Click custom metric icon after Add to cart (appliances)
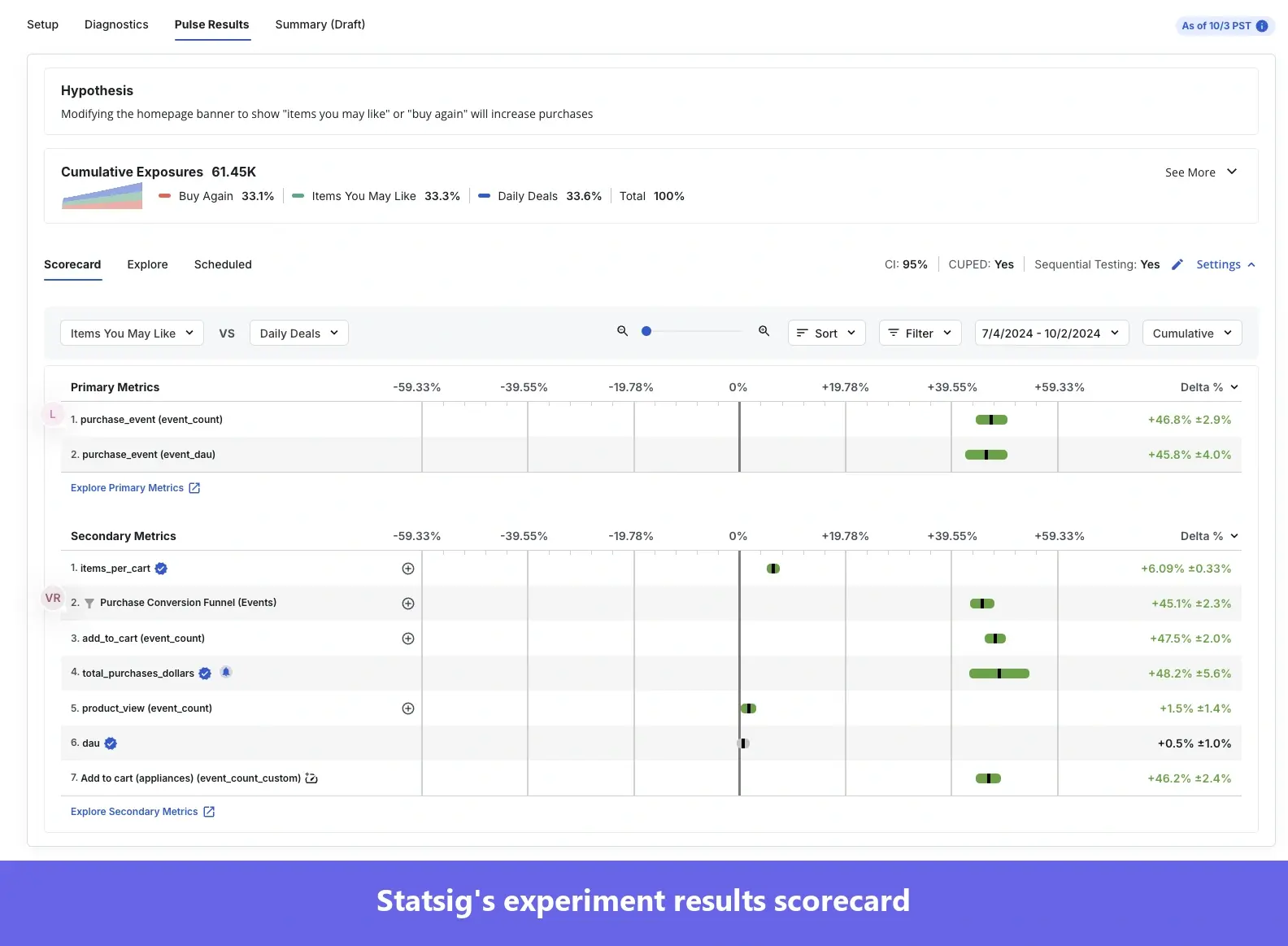 click(x=311, y=778)
